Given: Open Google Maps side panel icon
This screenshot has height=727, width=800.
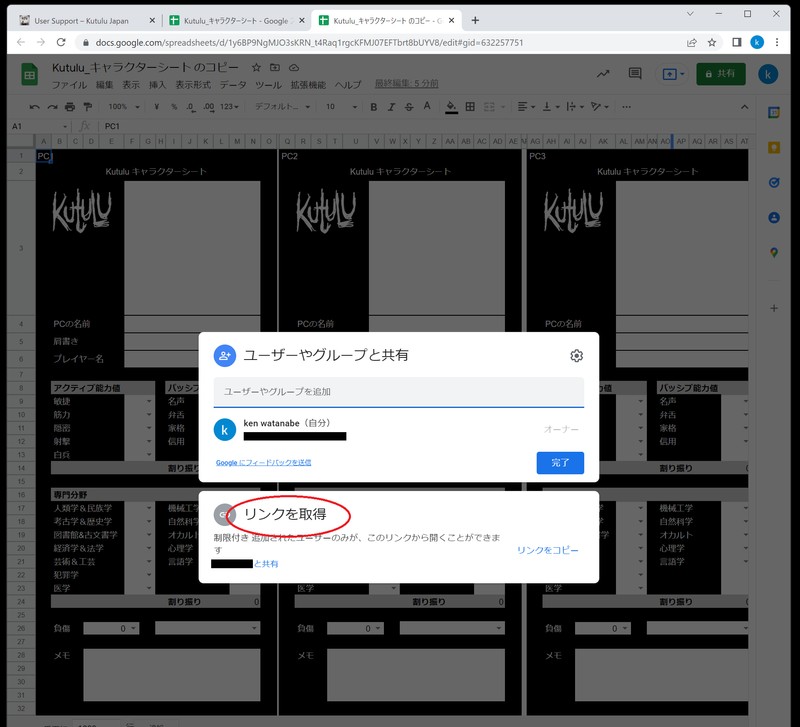Looking at the screenshot, I should pos(773,253).
